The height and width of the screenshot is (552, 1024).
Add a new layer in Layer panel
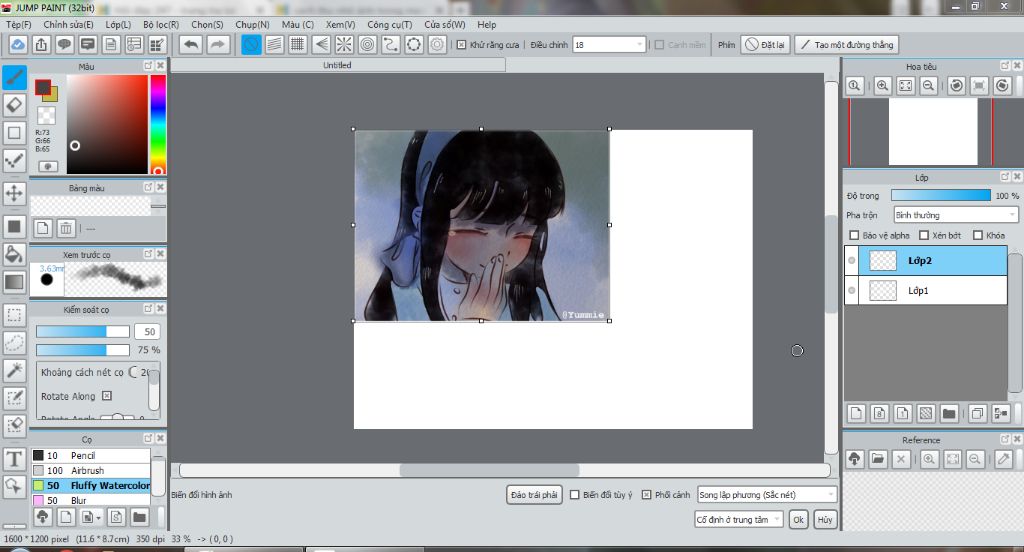[x=856, y=413]
